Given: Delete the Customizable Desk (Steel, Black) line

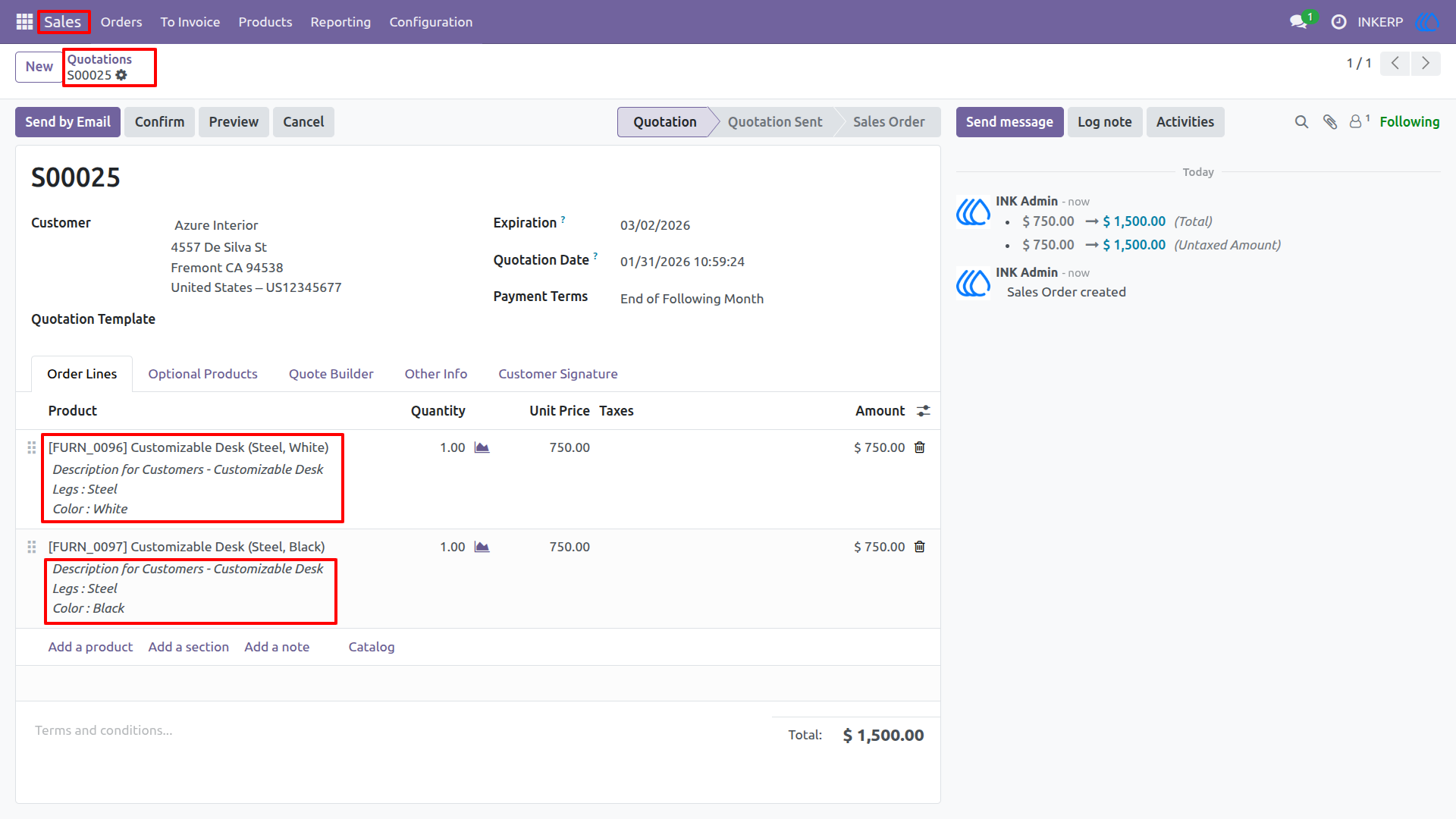Looking at the screenshot, I should pos(920,547).
